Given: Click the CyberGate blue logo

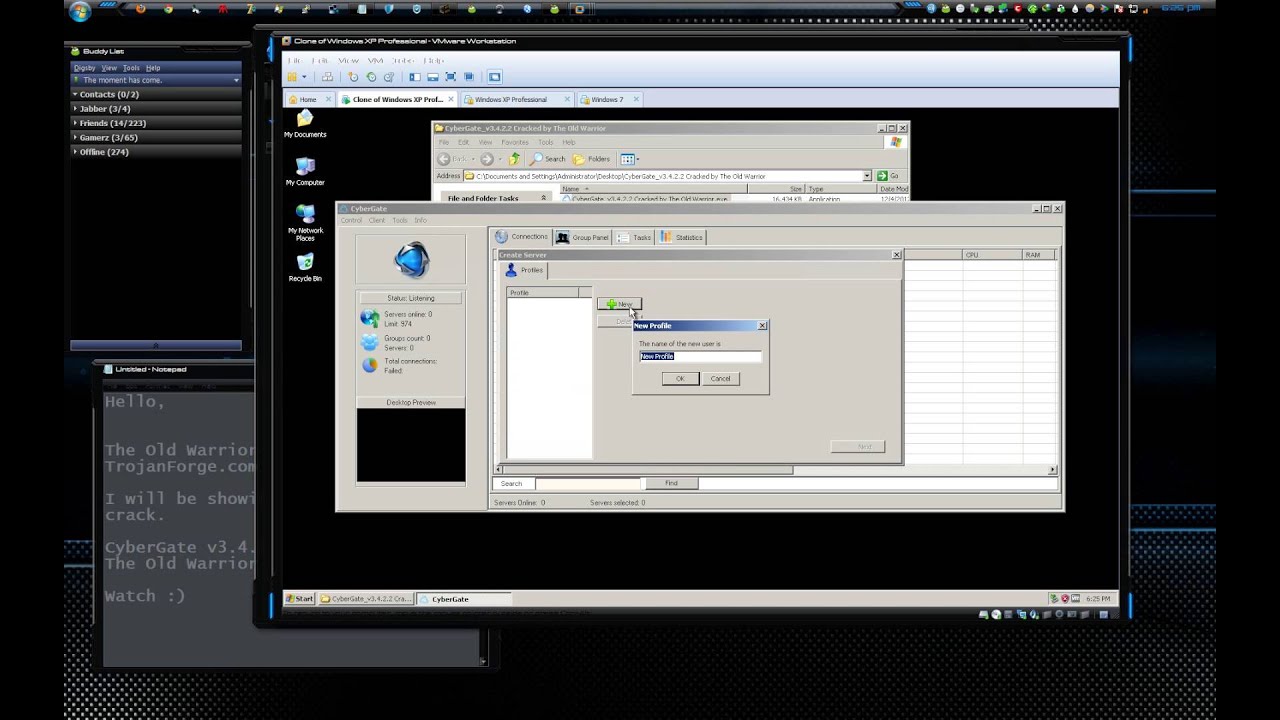Looking at the screenshot, I should click(x=411, y=260).
